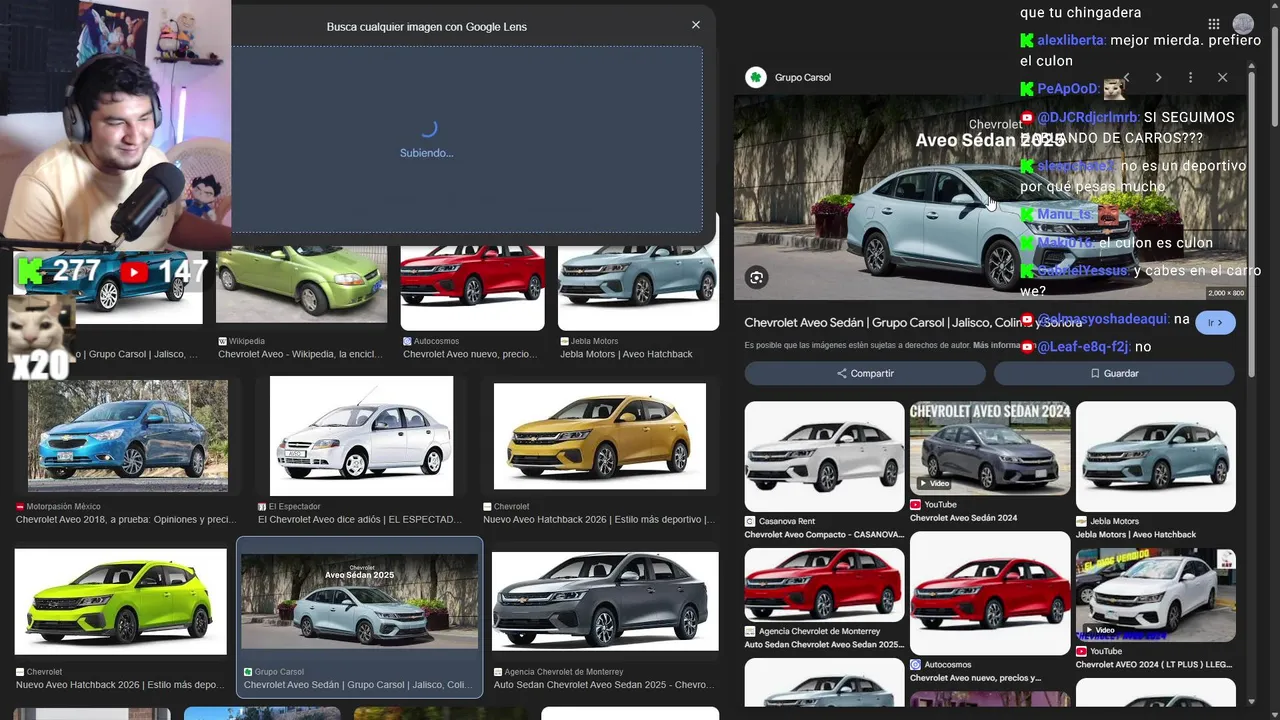Image resolution: width=1280 pixels, height=720 pixels.
Task: Click Video badge on Aveo Sedan 2024 thumbnail
Action: [x=934, y=484]
